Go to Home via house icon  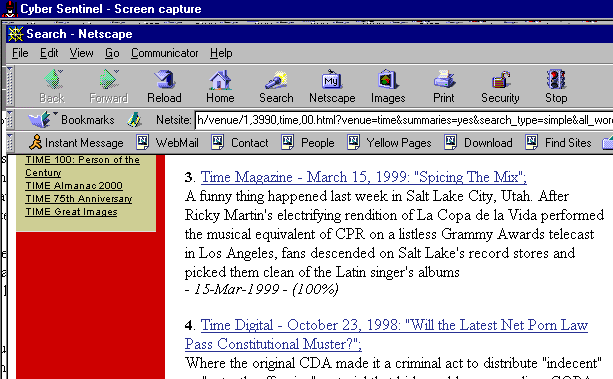coord(220,86)
